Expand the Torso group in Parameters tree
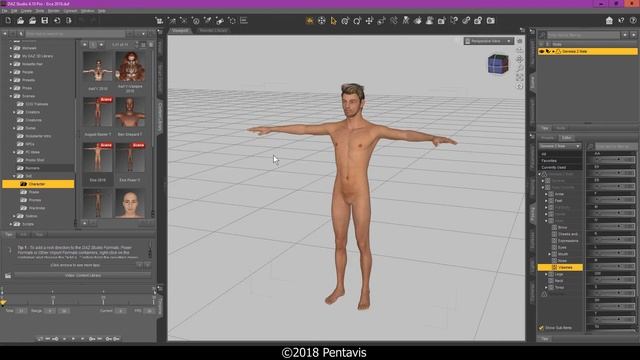The image size is (640, 360). pyautogui.click(x=547, y=287)
